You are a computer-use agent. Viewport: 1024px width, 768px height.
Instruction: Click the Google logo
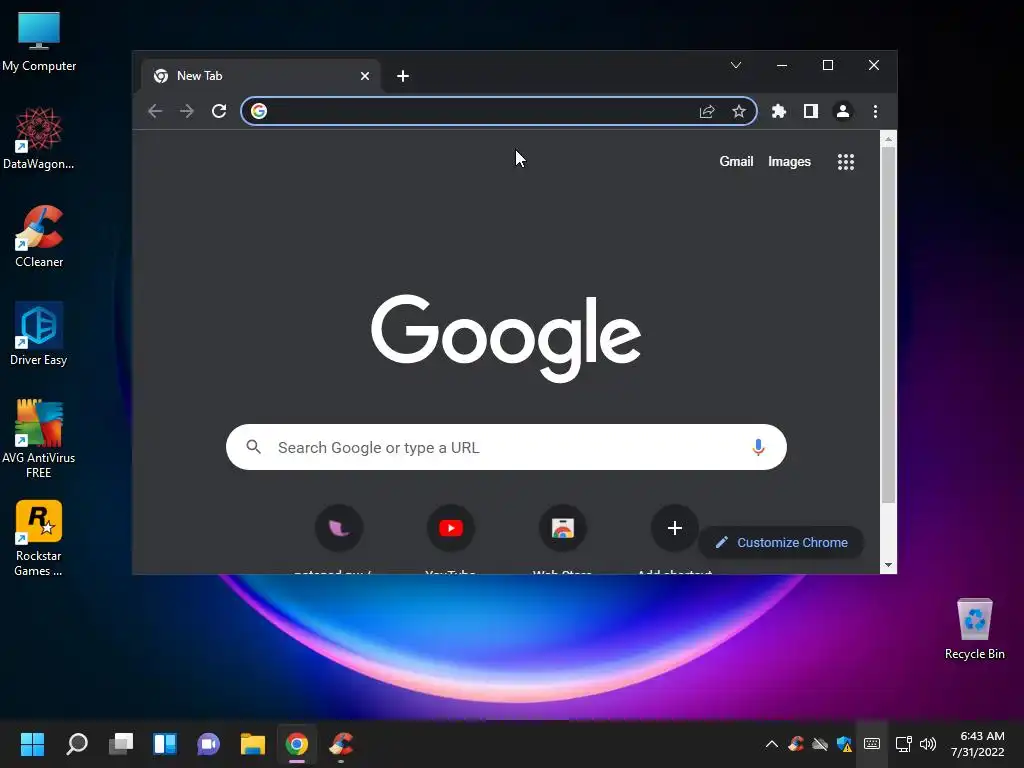(x=506, y=338)
